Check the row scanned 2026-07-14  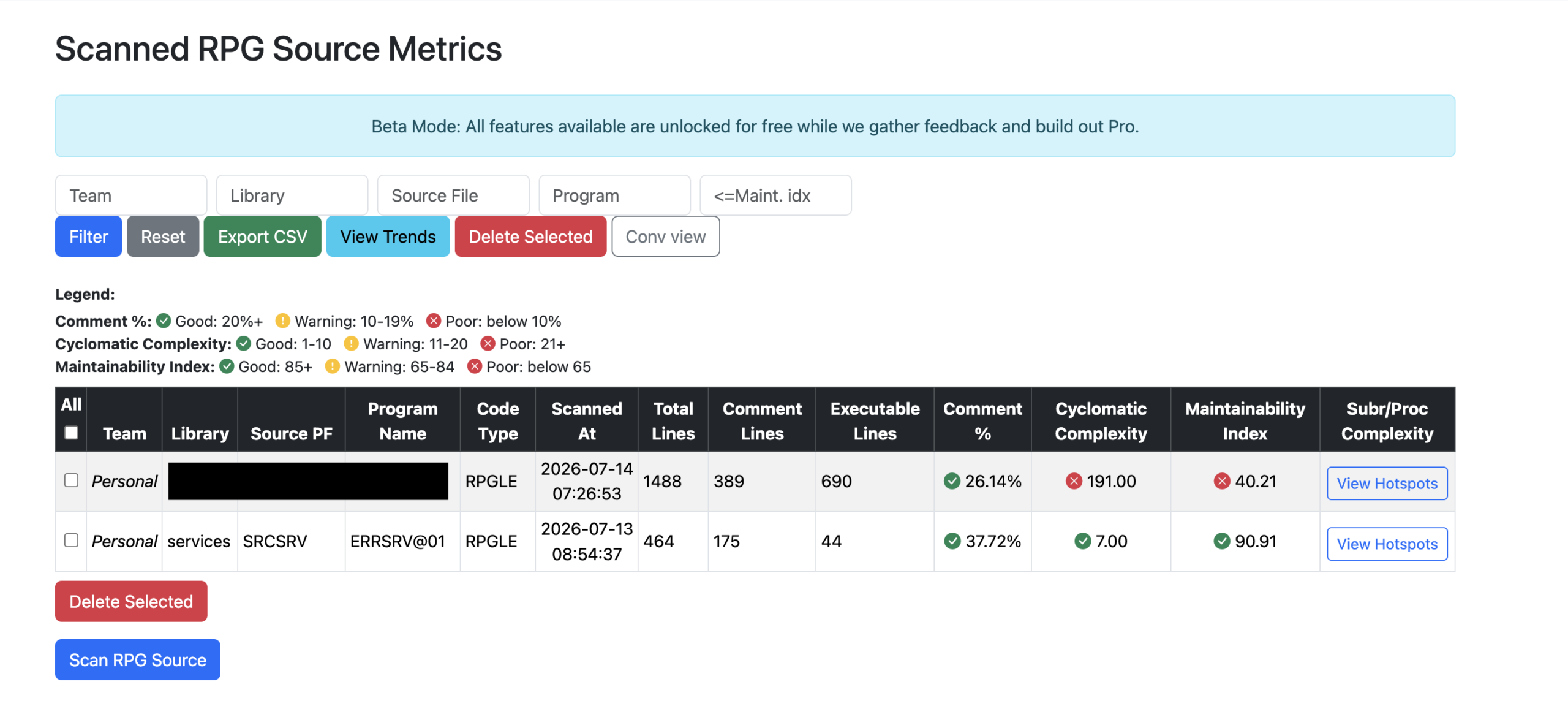click(x=71, y=480)
